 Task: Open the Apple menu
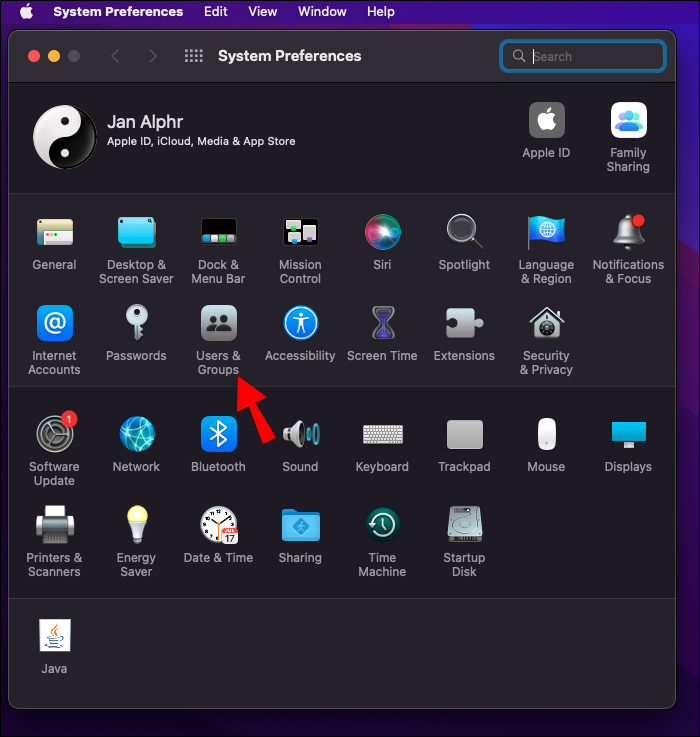tap(26, 11)
